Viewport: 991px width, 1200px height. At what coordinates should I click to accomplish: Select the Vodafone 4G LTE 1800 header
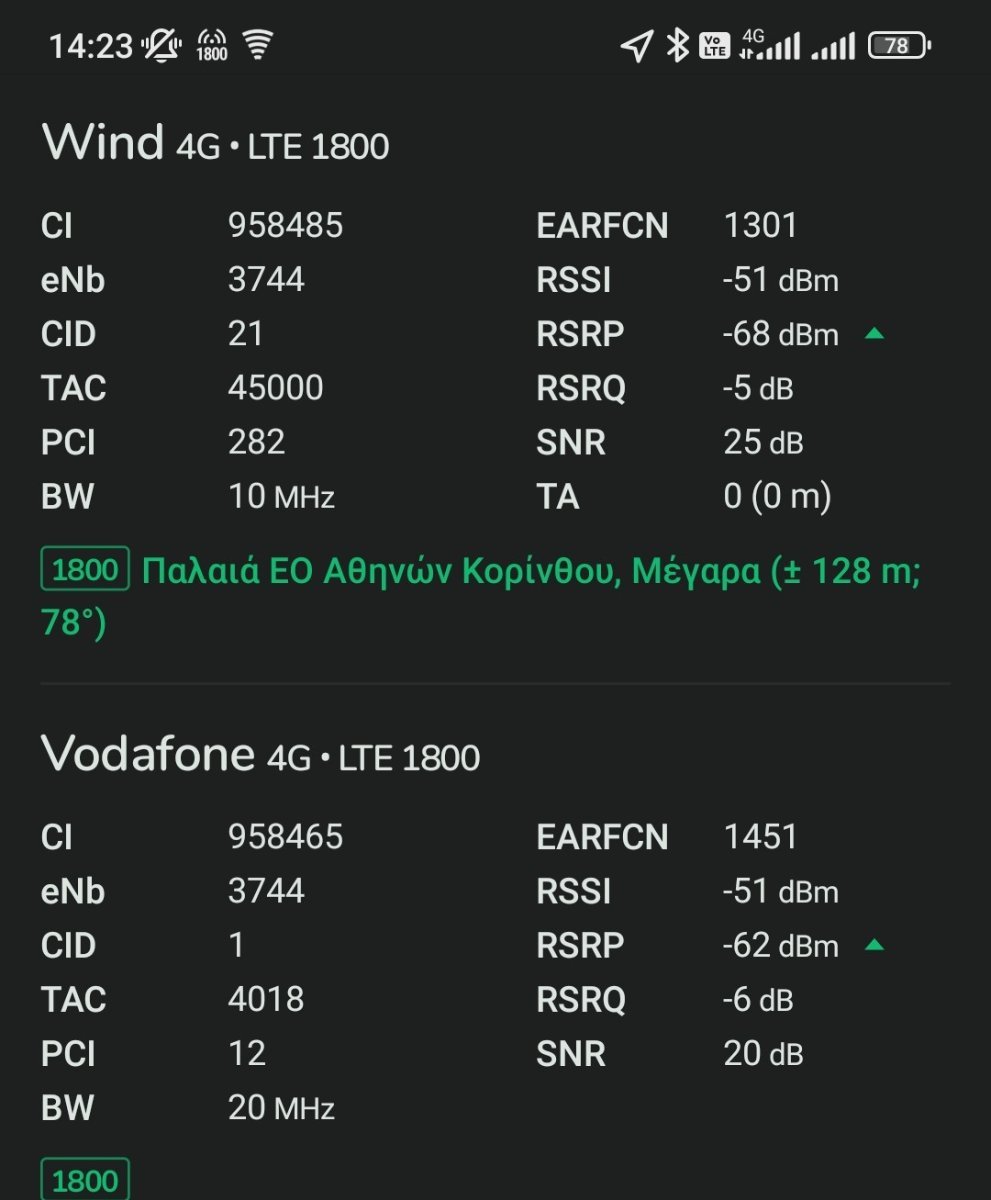[x=260, y=754]
